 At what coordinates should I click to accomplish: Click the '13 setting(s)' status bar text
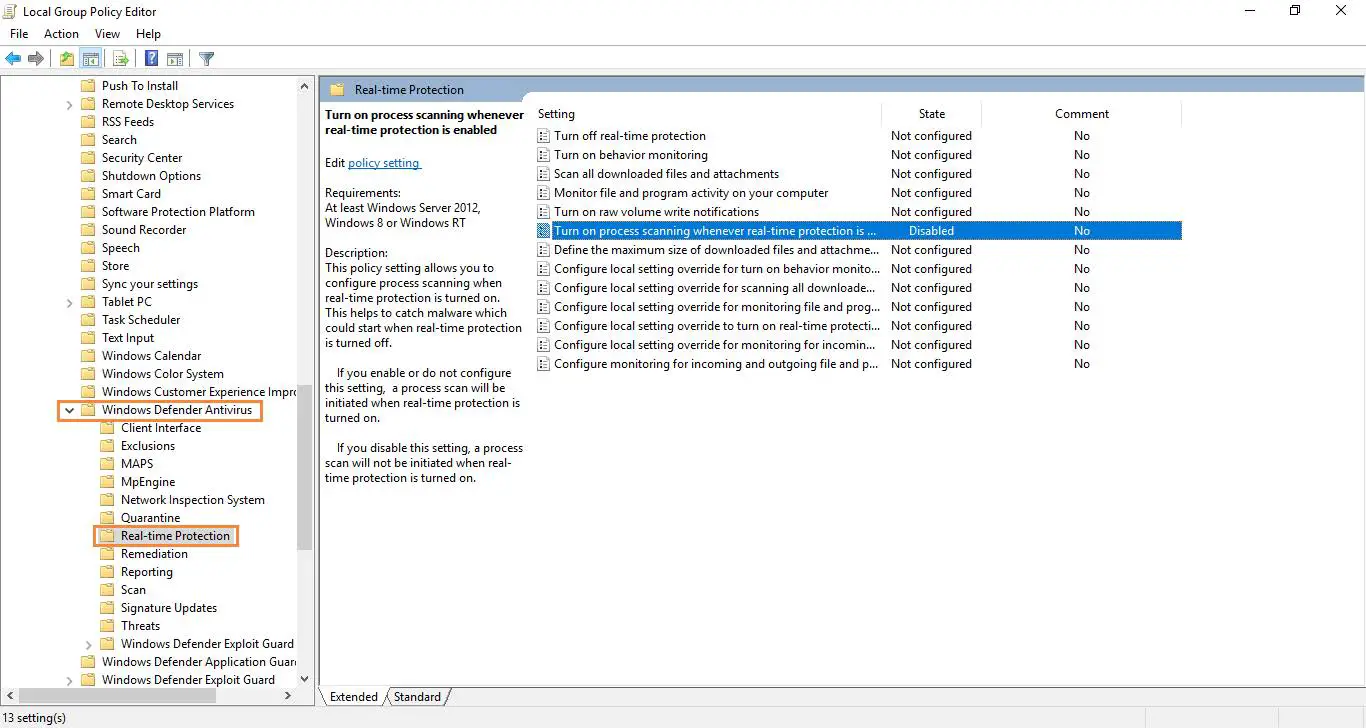coord(35,718)
